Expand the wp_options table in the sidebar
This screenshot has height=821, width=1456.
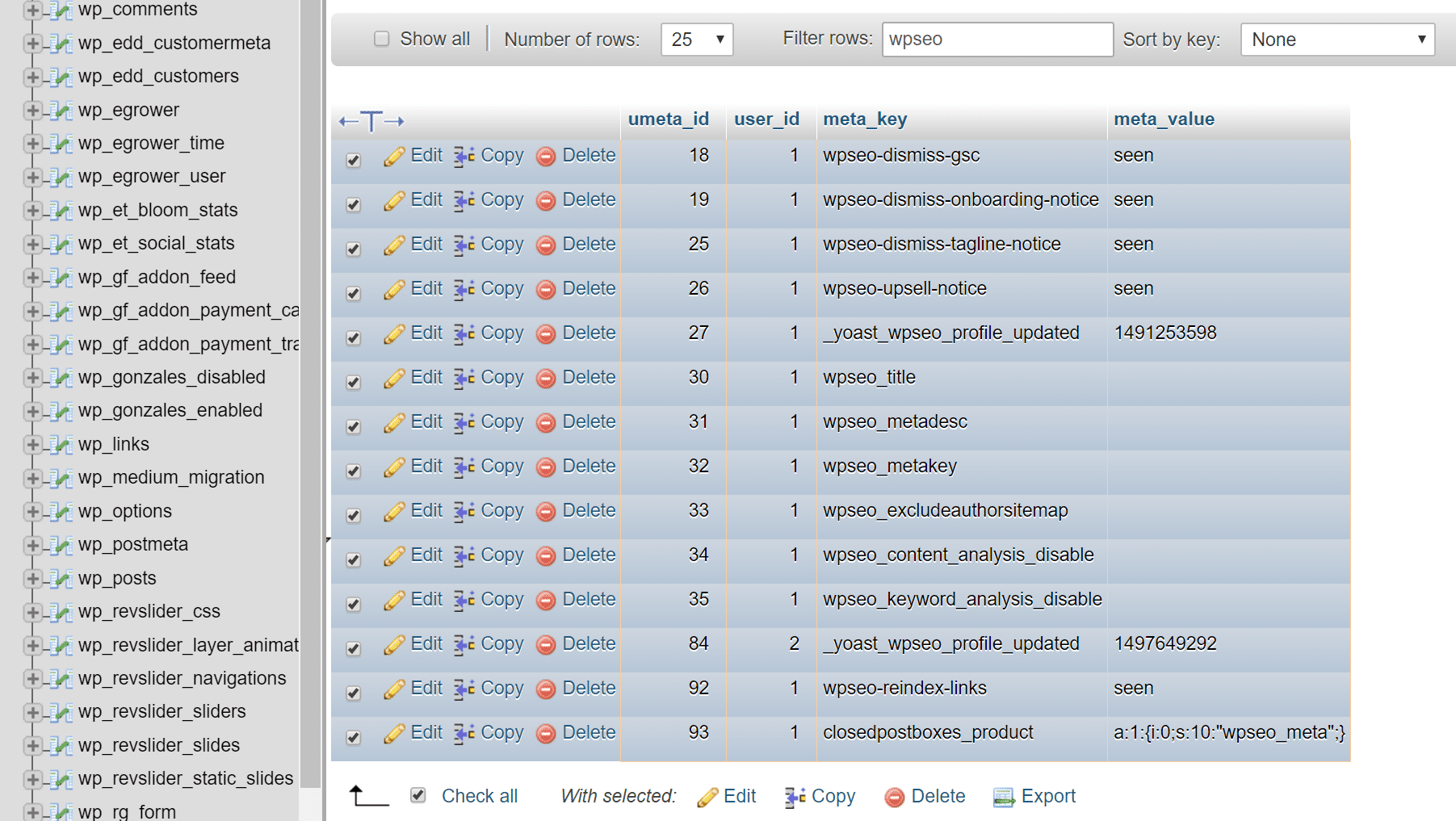tap(32, 511)
